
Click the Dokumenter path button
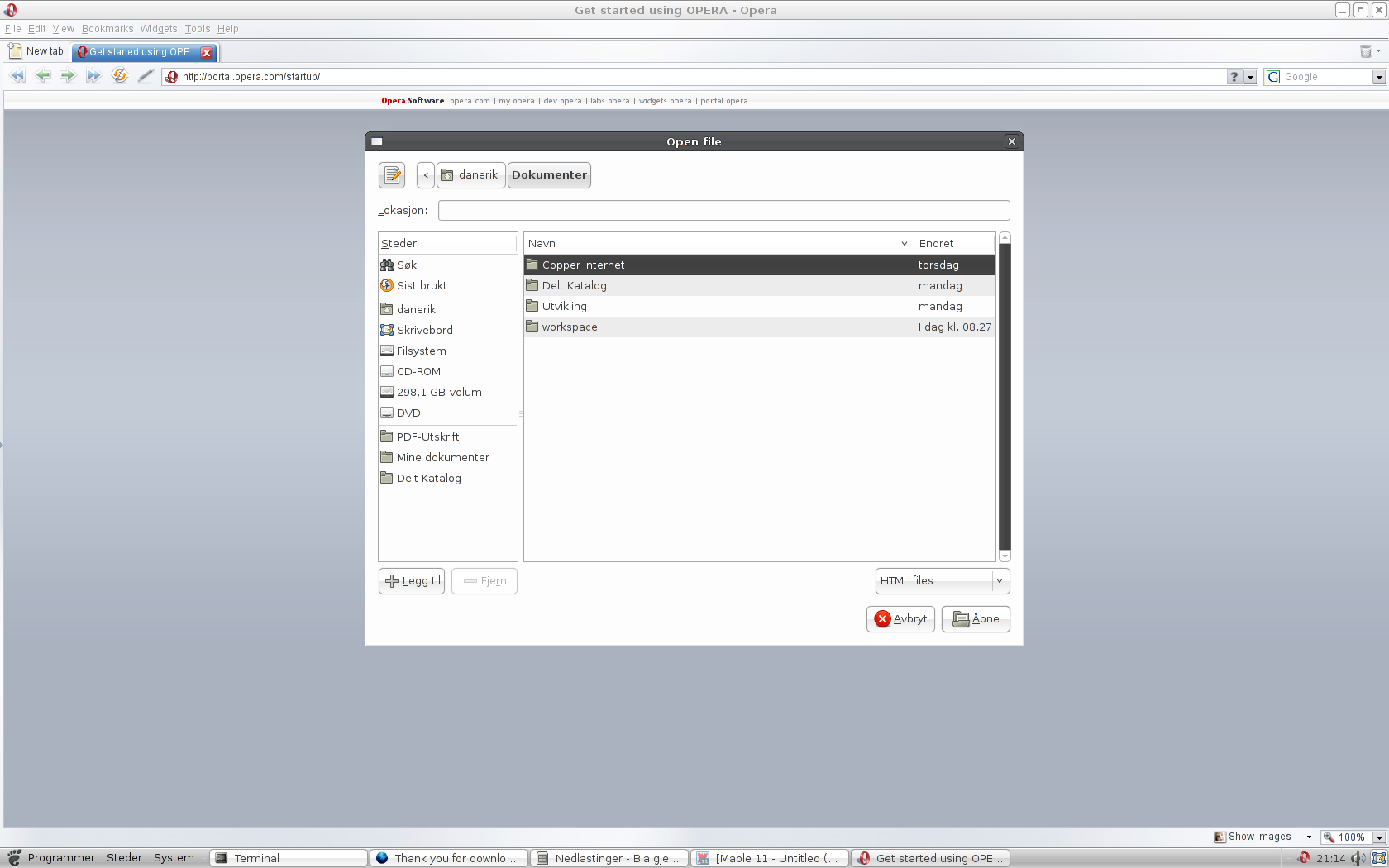(x=549, y=175)
